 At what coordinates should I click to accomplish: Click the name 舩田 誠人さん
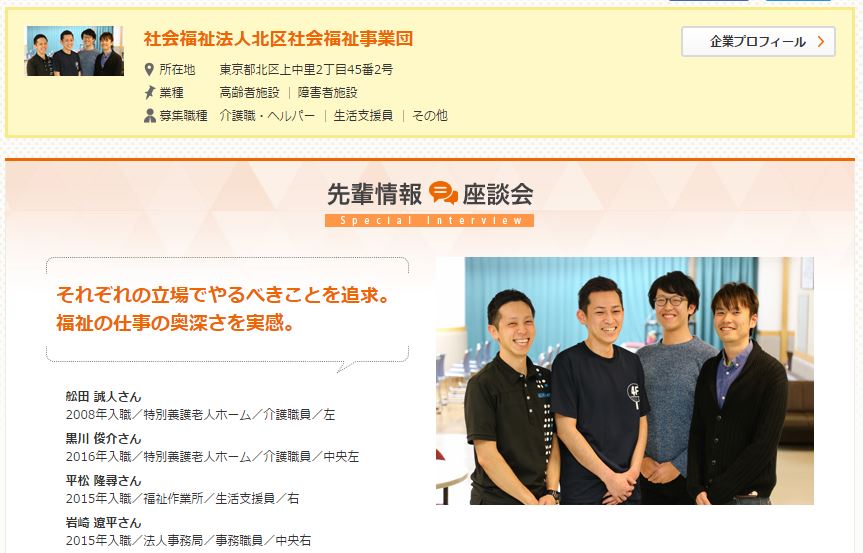pos(103,397)
